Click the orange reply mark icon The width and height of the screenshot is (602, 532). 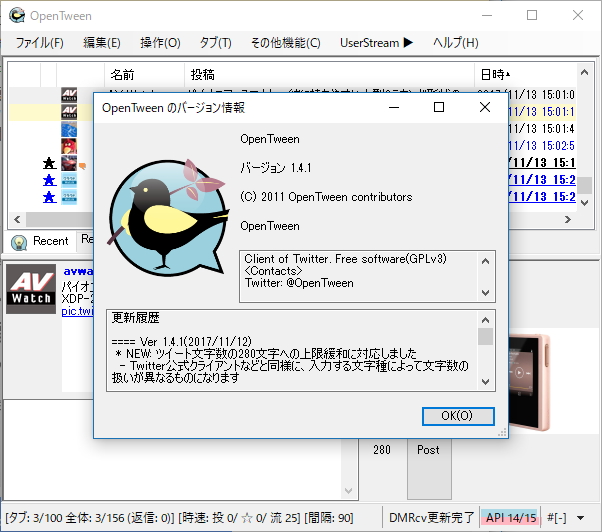tap(82, 166)
